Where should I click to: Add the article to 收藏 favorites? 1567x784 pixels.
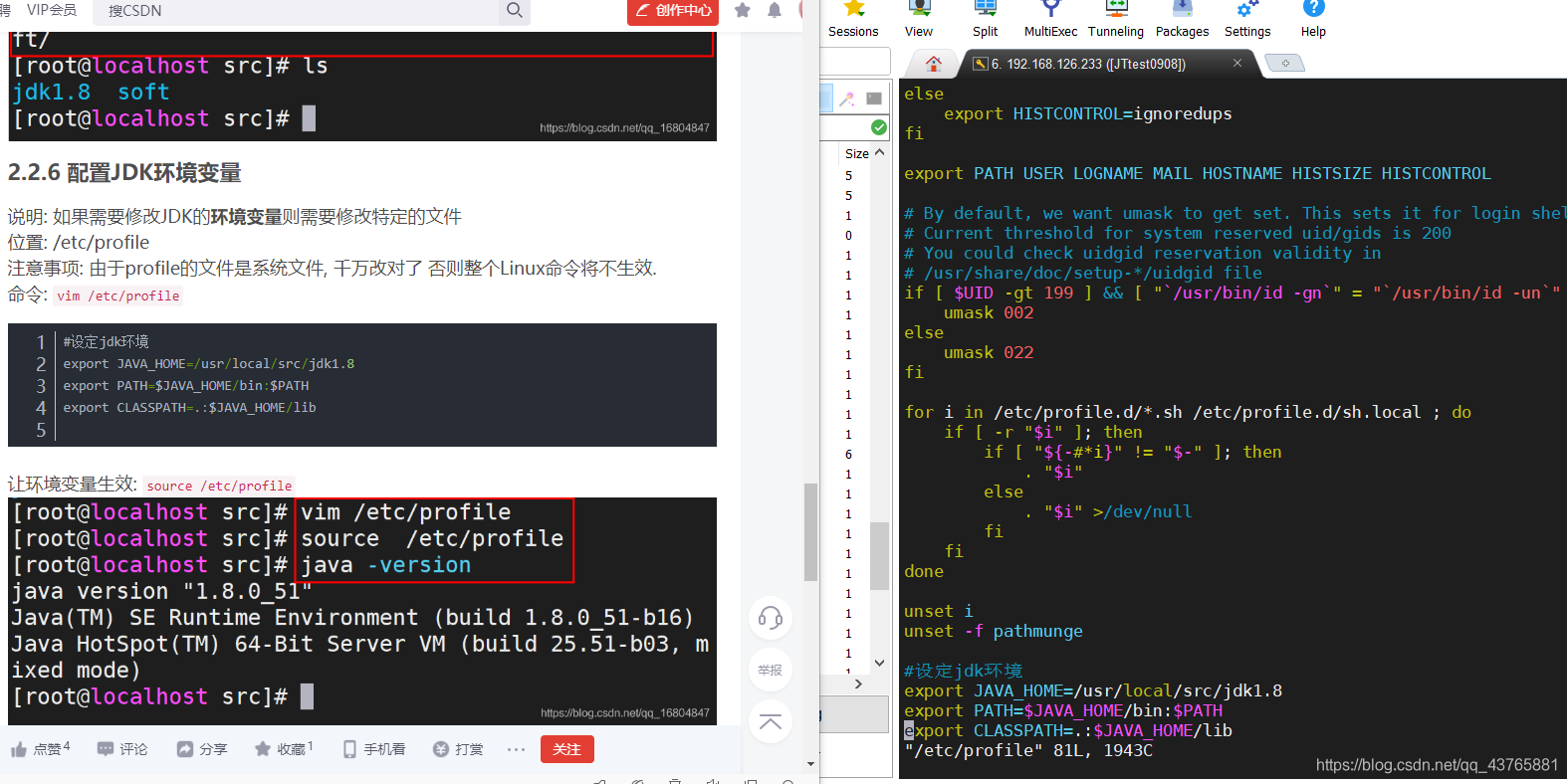point(284,749)
